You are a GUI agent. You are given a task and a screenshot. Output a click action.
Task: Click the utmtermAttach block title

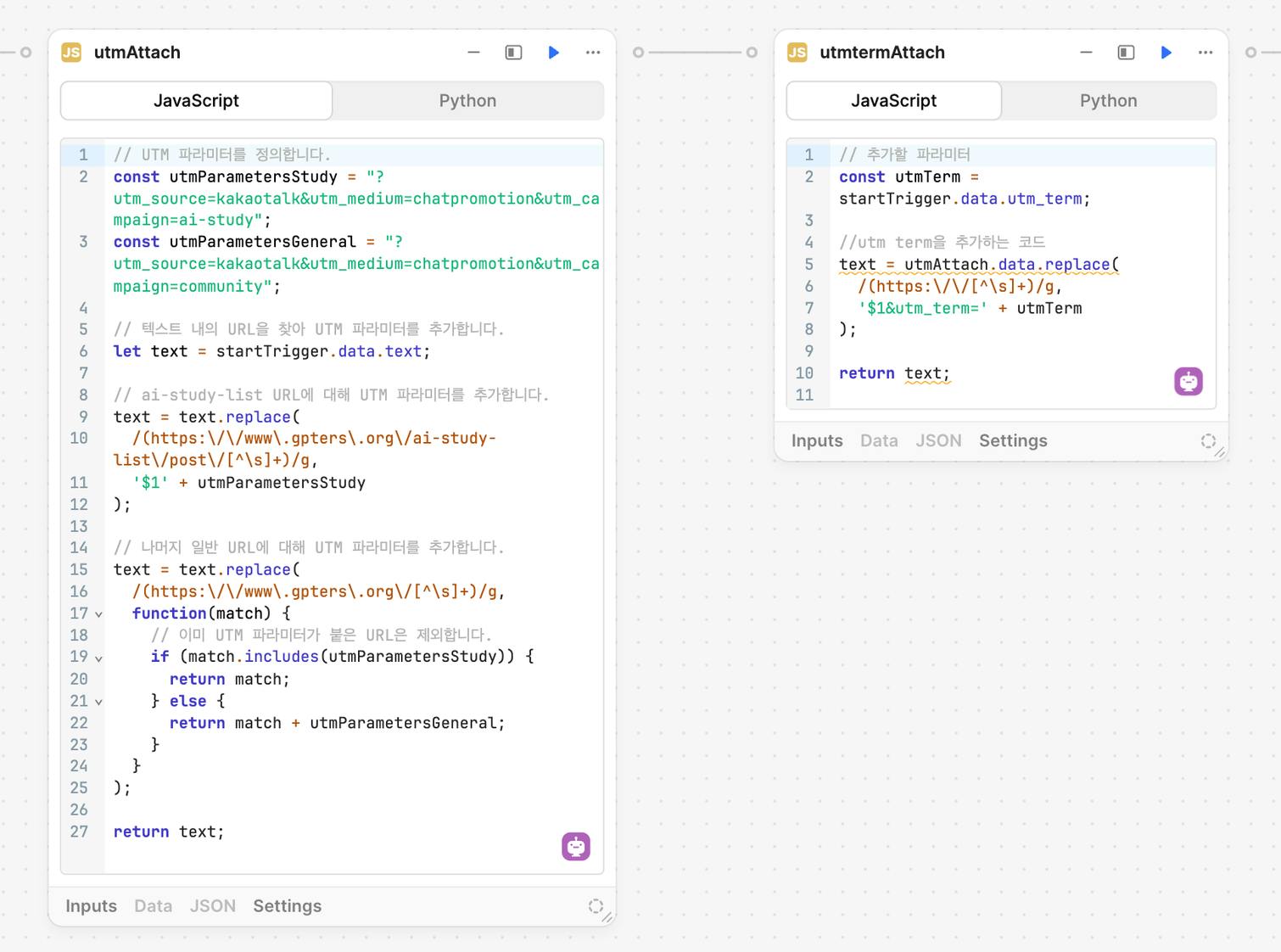(882, 53)
